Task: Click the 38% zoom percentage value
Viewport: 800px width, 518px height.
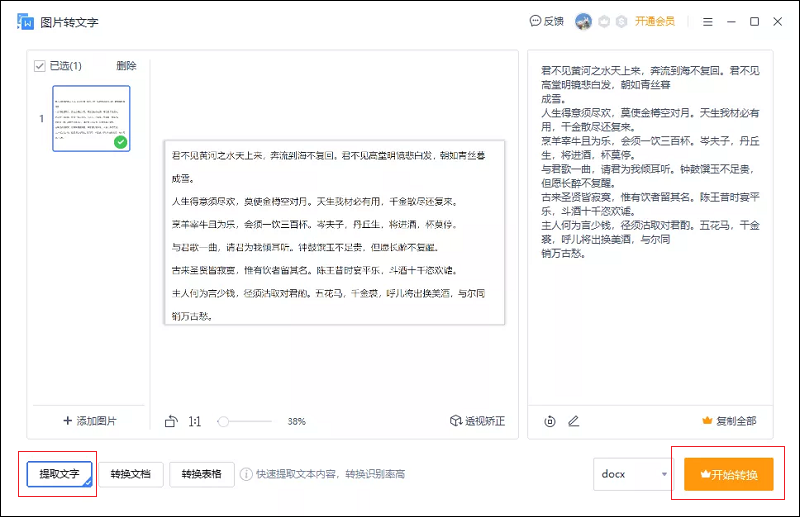Action: click(296, 422)
